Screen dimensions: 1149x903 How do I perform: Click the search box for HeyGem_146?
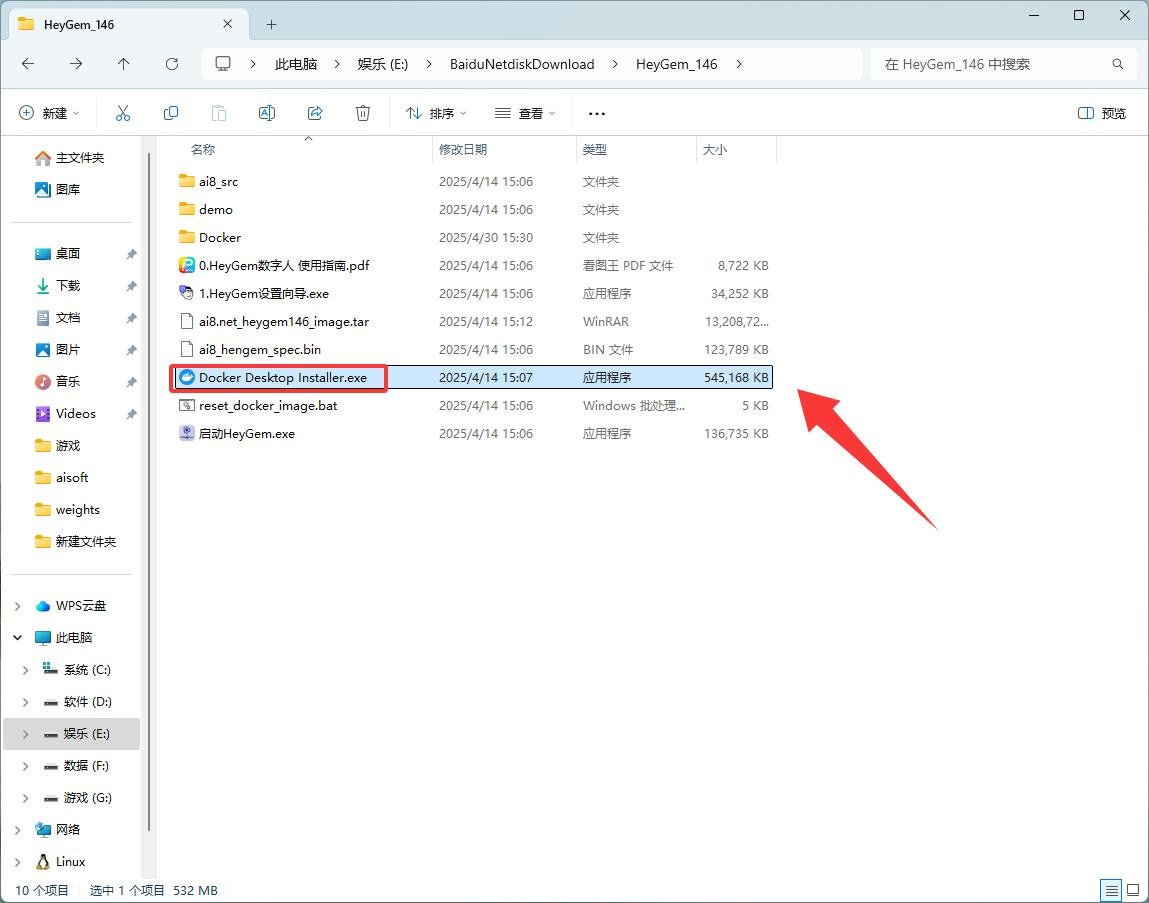[995, 64]
